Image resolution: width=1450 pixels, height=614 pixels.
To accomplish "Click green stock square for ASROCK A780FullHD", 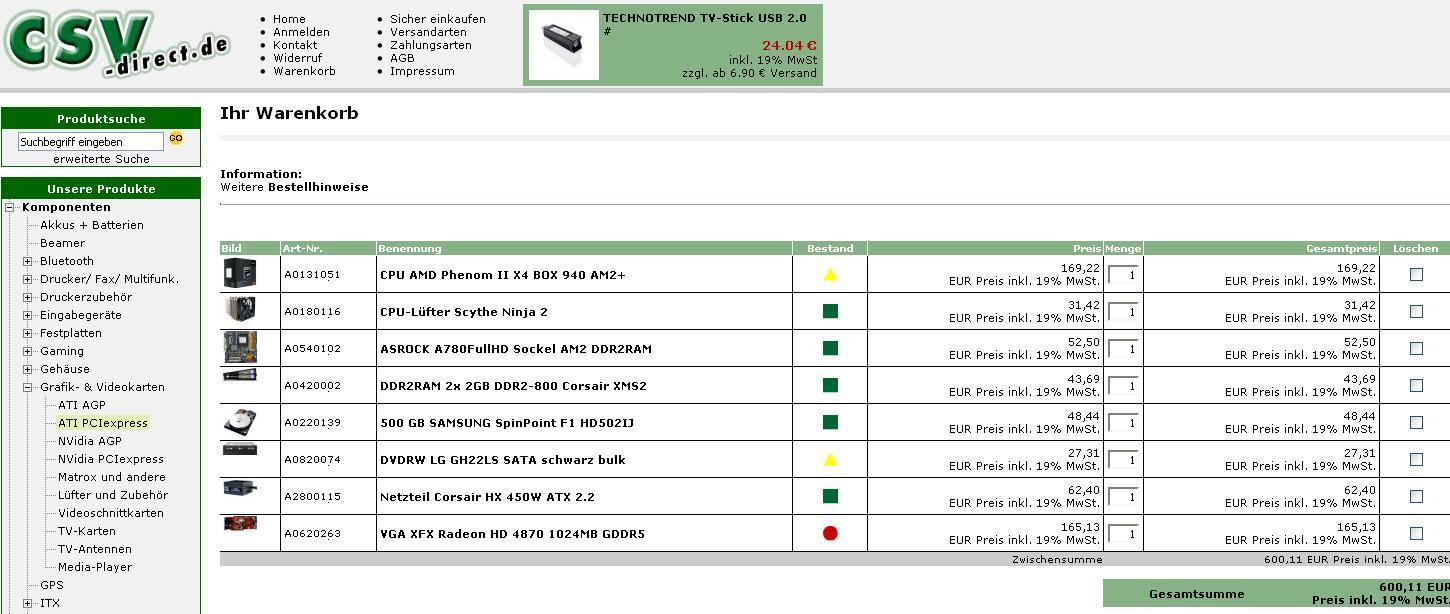I will click(x=830, y=348).
